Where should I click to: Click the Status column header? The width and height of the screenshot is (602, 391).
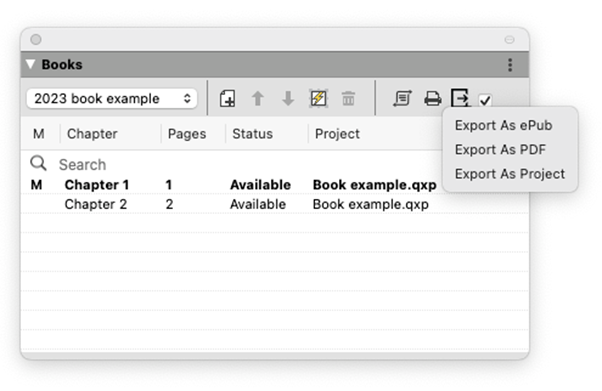coord(252,134)
